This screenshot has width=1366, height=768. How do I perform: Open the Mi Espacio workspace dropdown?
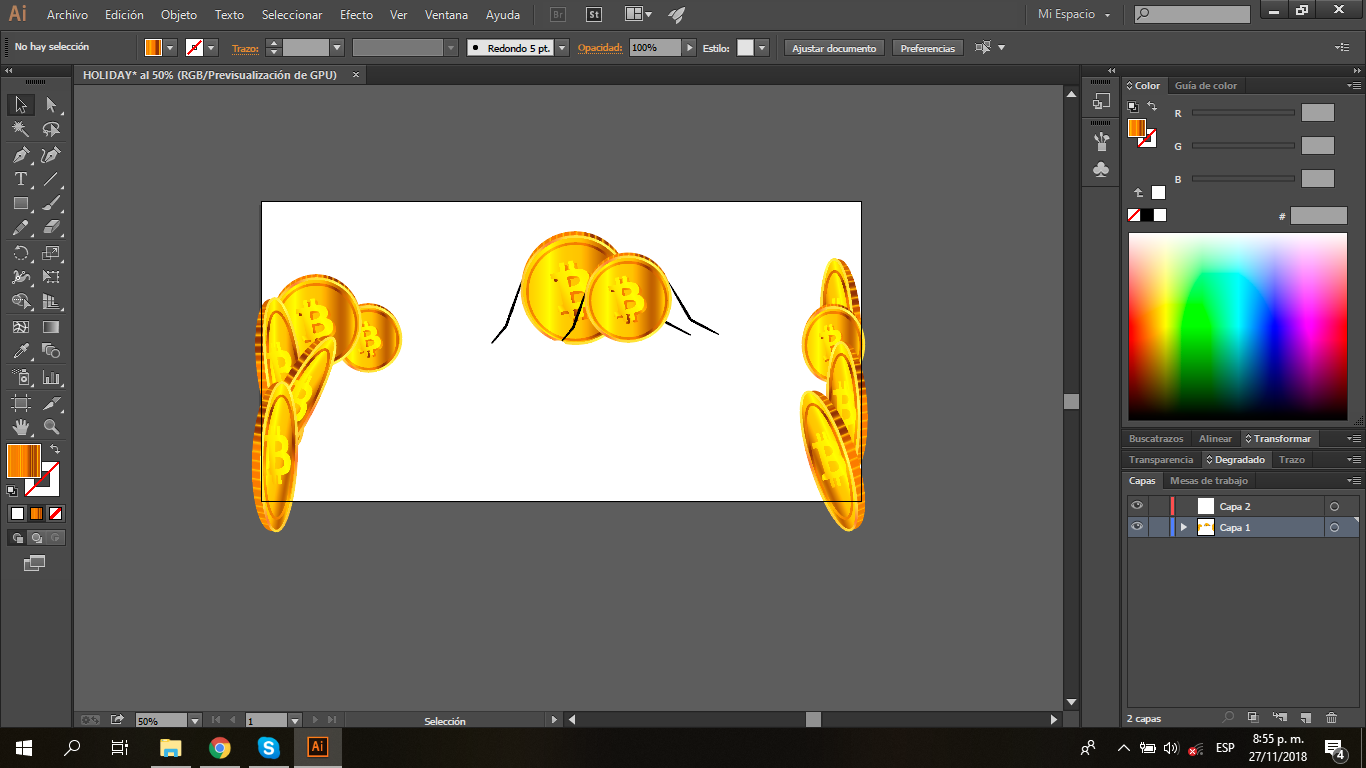click(x=1074, y=15)
